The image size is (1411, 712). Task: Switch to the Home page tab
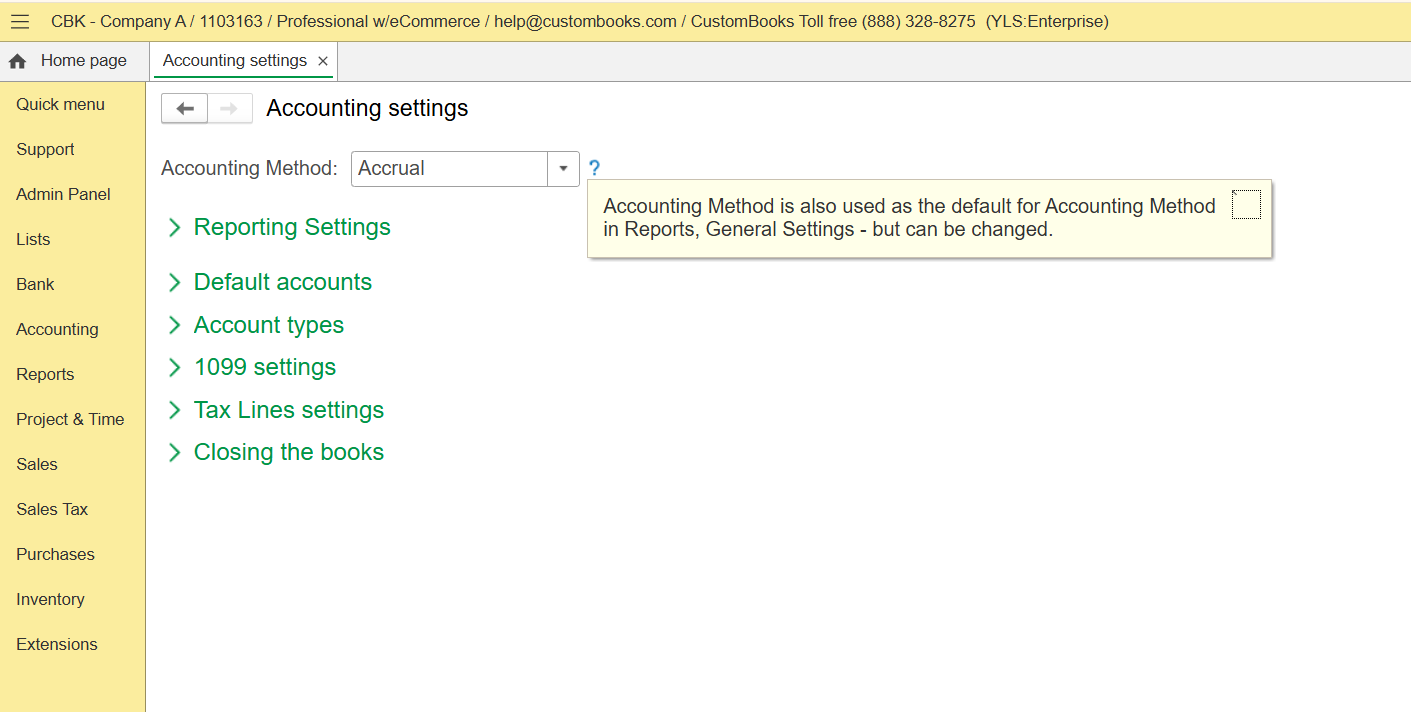coord(83,61)
